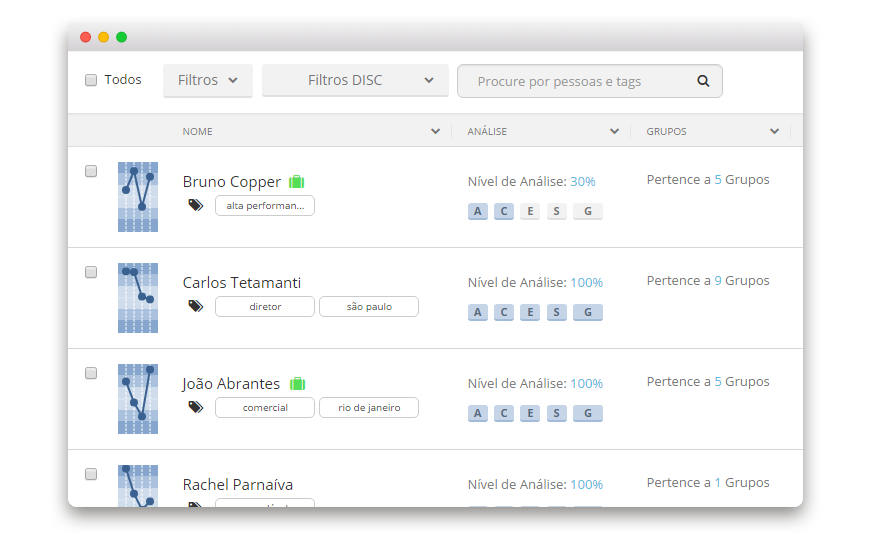Click the E analysis badge for Bruno Copper
This screenshot has height=540, width=870.
(530, 211)
